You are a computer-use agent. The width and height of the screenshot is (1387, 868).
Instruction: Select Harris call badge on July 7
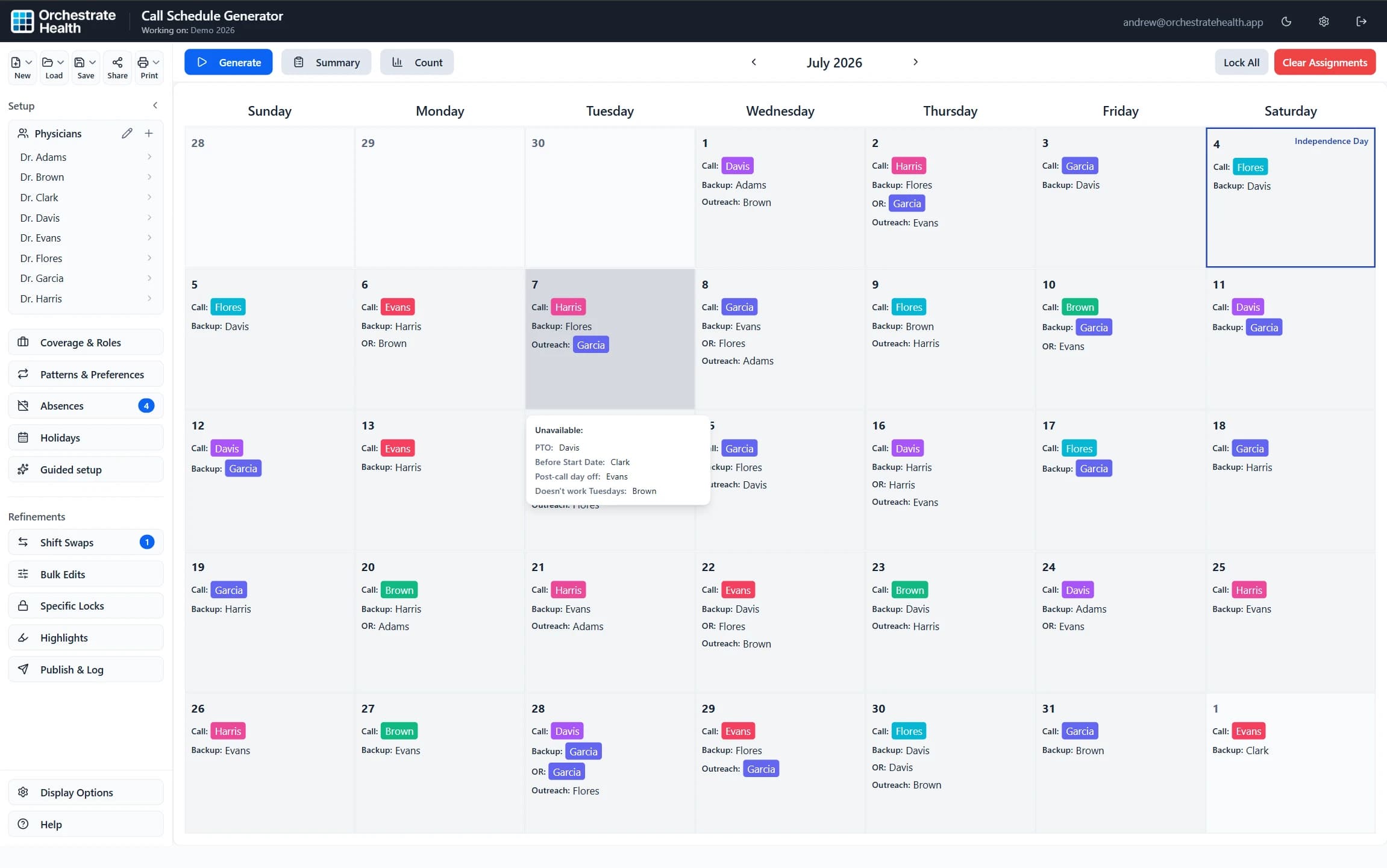pos(568,307)
